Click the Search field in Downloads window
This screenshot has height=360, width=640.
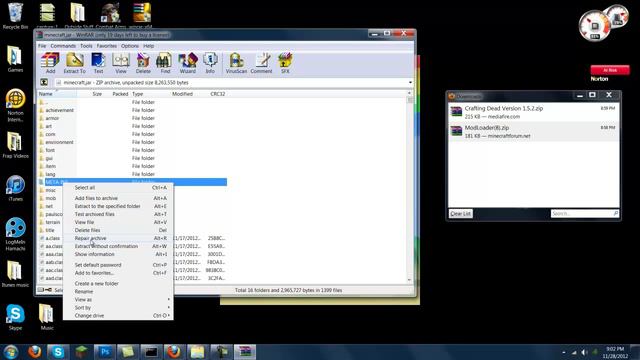pos(584,213)
